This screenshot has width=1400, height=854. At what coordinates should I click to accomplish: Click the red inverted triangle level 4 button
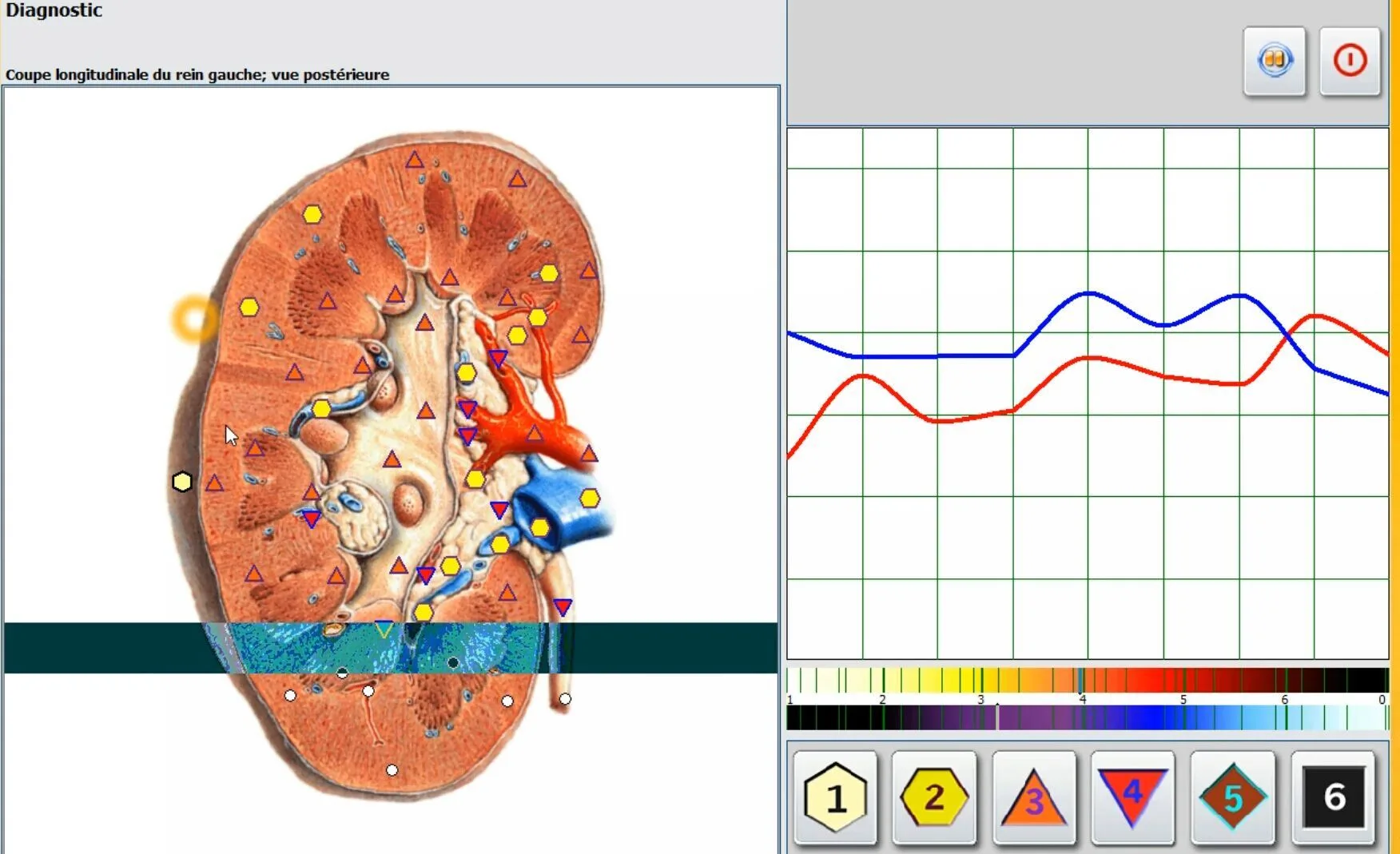[x=1132, y=797]
